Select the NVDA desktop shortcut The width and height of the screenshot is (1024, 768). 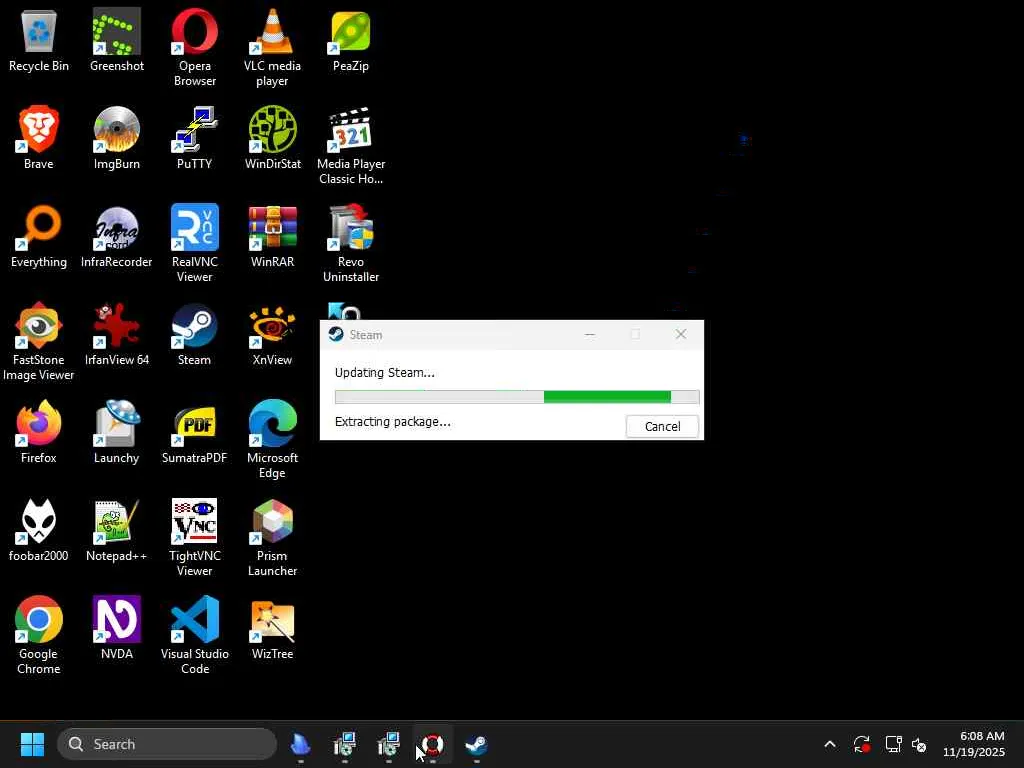(x=116, y=628)
